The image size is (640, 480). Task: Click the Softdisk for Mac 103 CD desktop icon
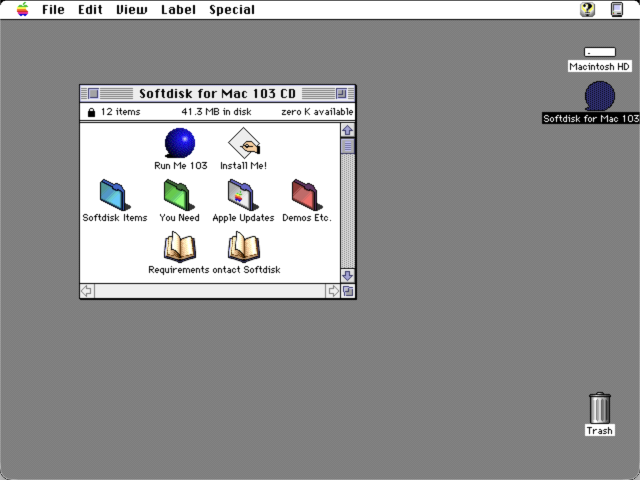point(600,96)
